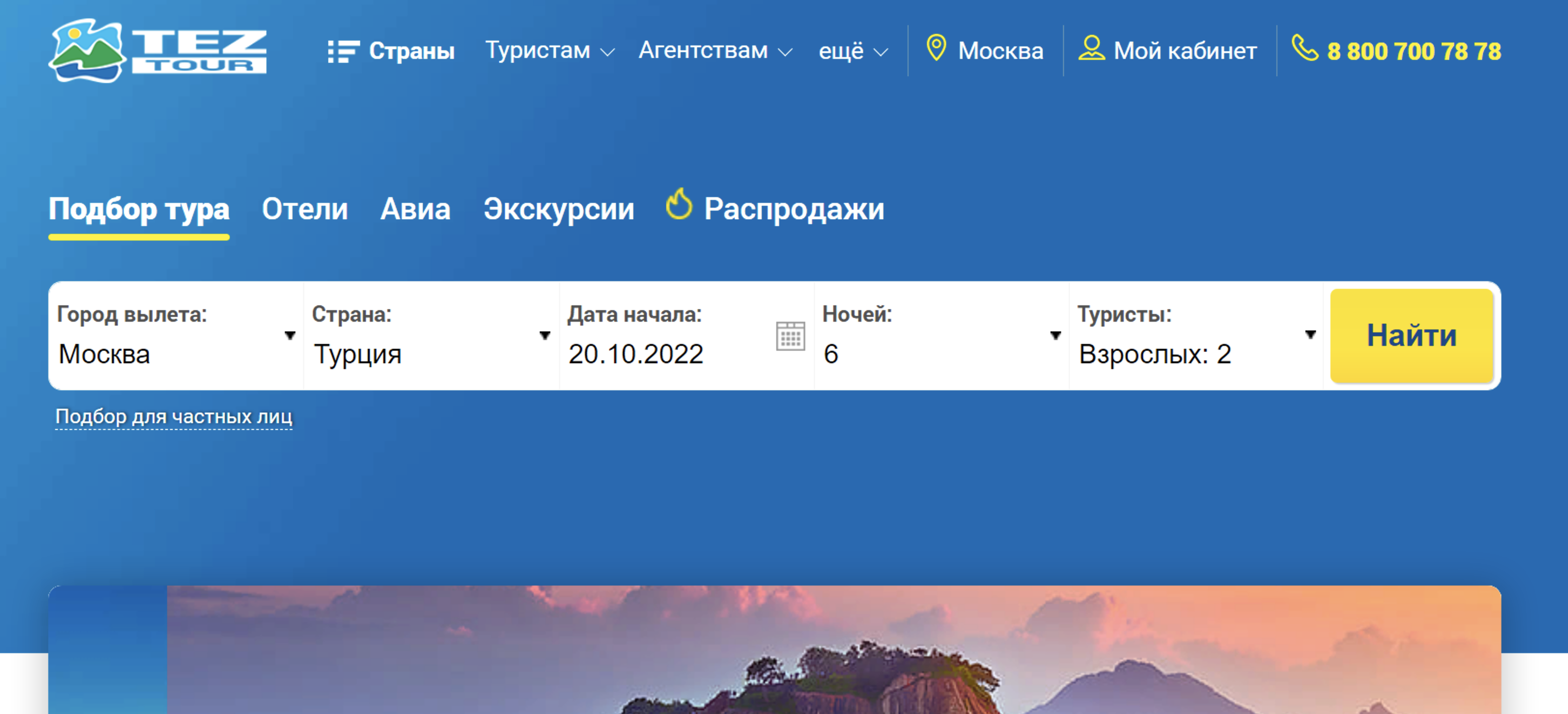Click the country value Турция
This screenshot has width=1568, height=714.
pyautogui.click(x=358, y=355)
